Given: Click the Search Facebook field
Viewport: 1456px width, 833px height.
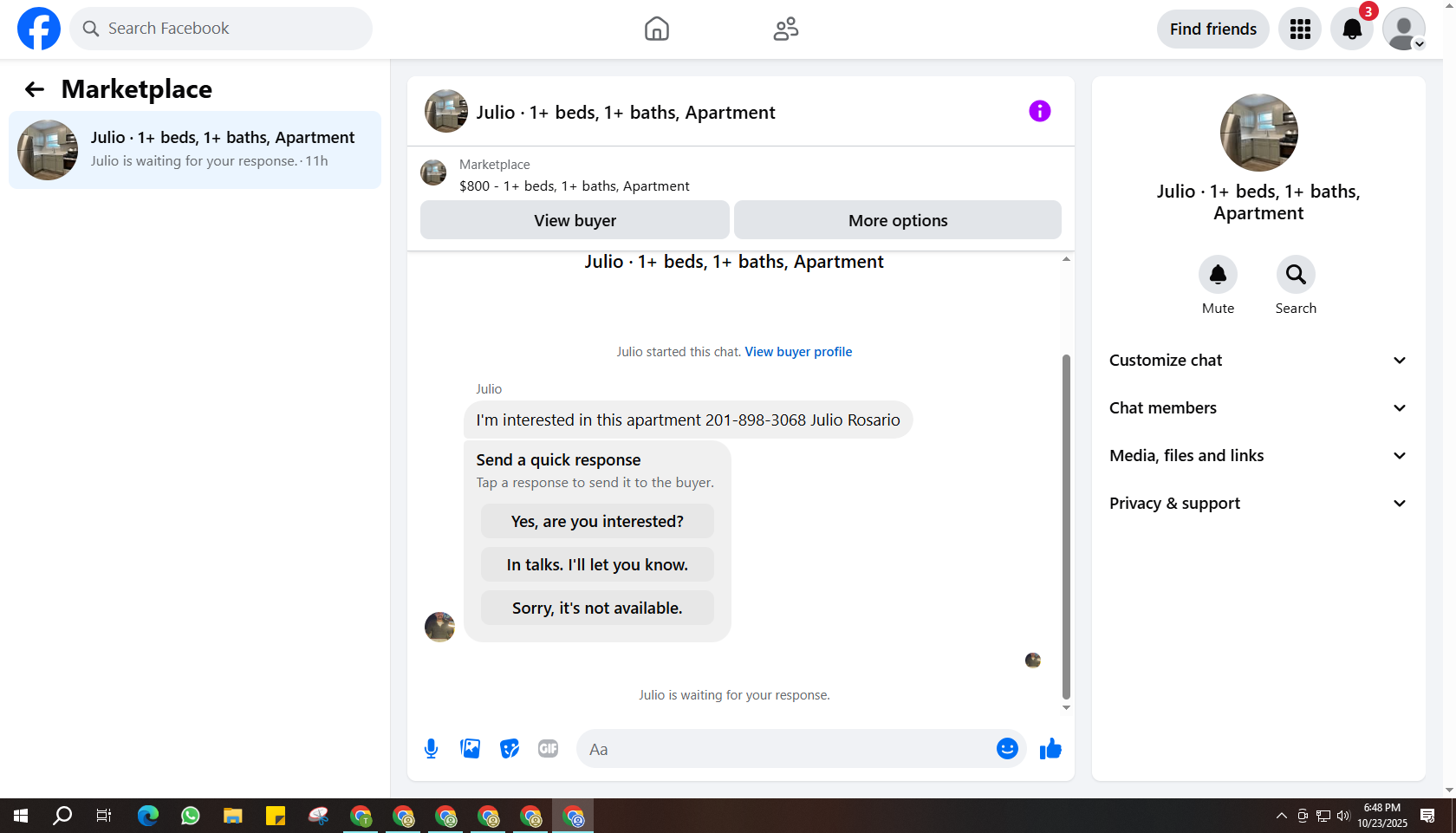Looking at the screenshot, I should click(x=221, y=29).
